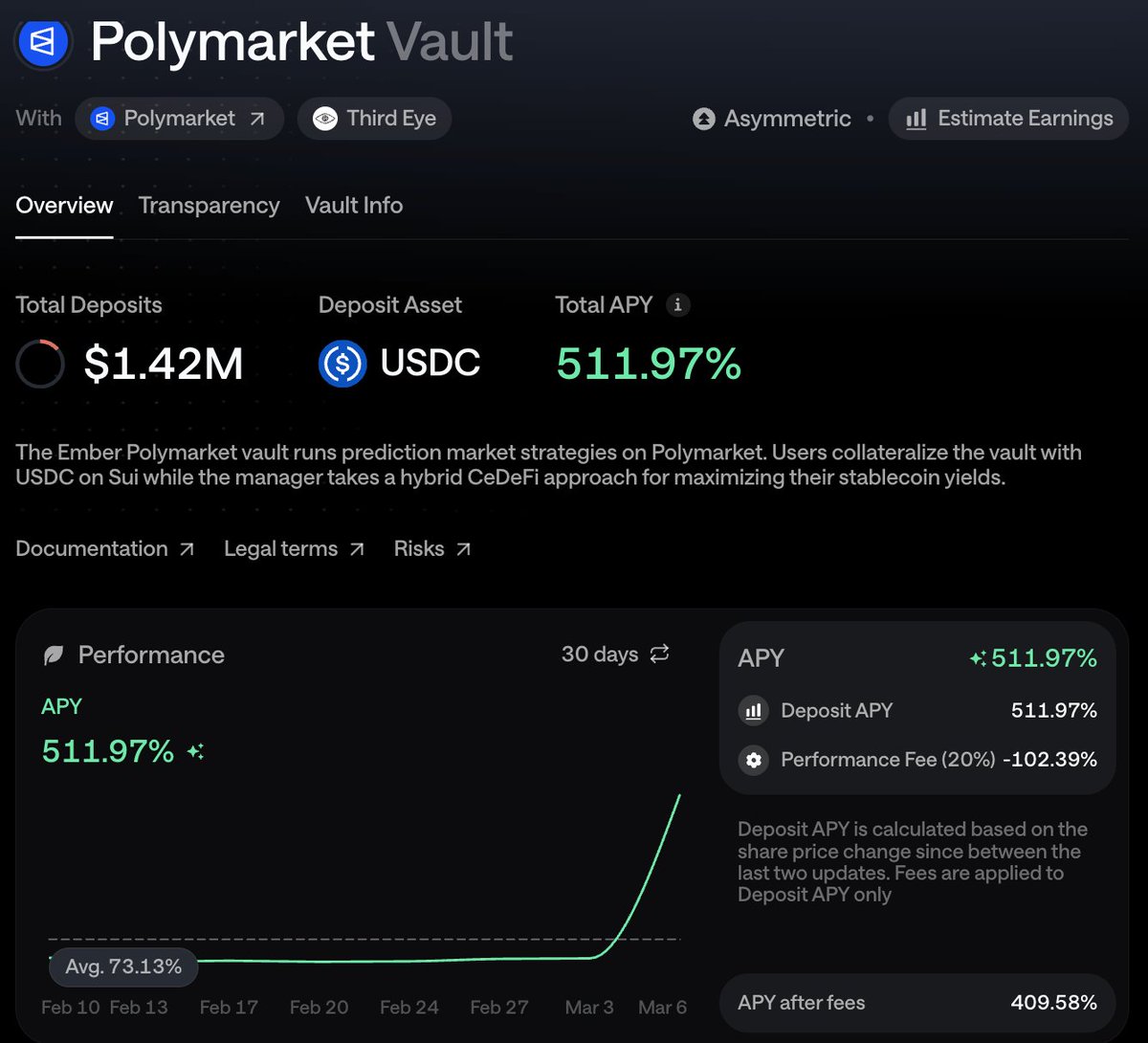Click the Asymmetric risk profile icon
Viewport: 1148px width, 1043px height.
coord(704,119)
